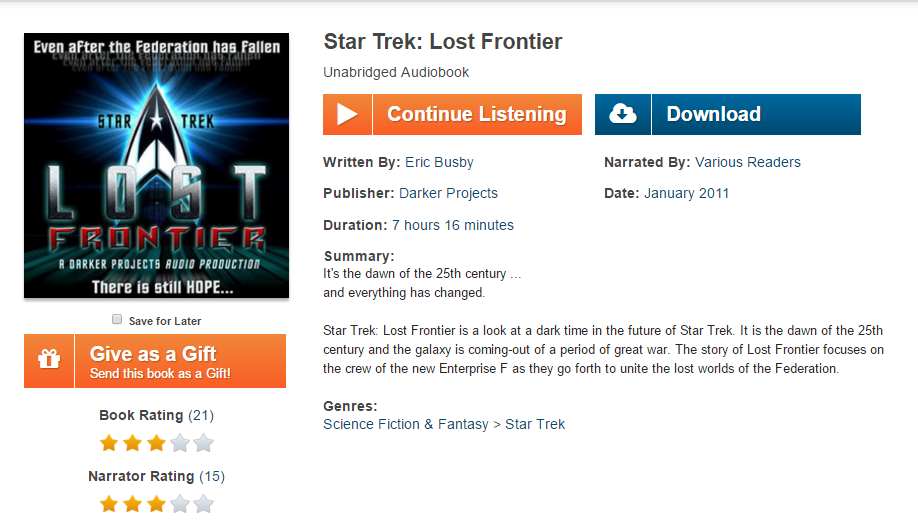Select the third Book Rating star

point(156,443)
